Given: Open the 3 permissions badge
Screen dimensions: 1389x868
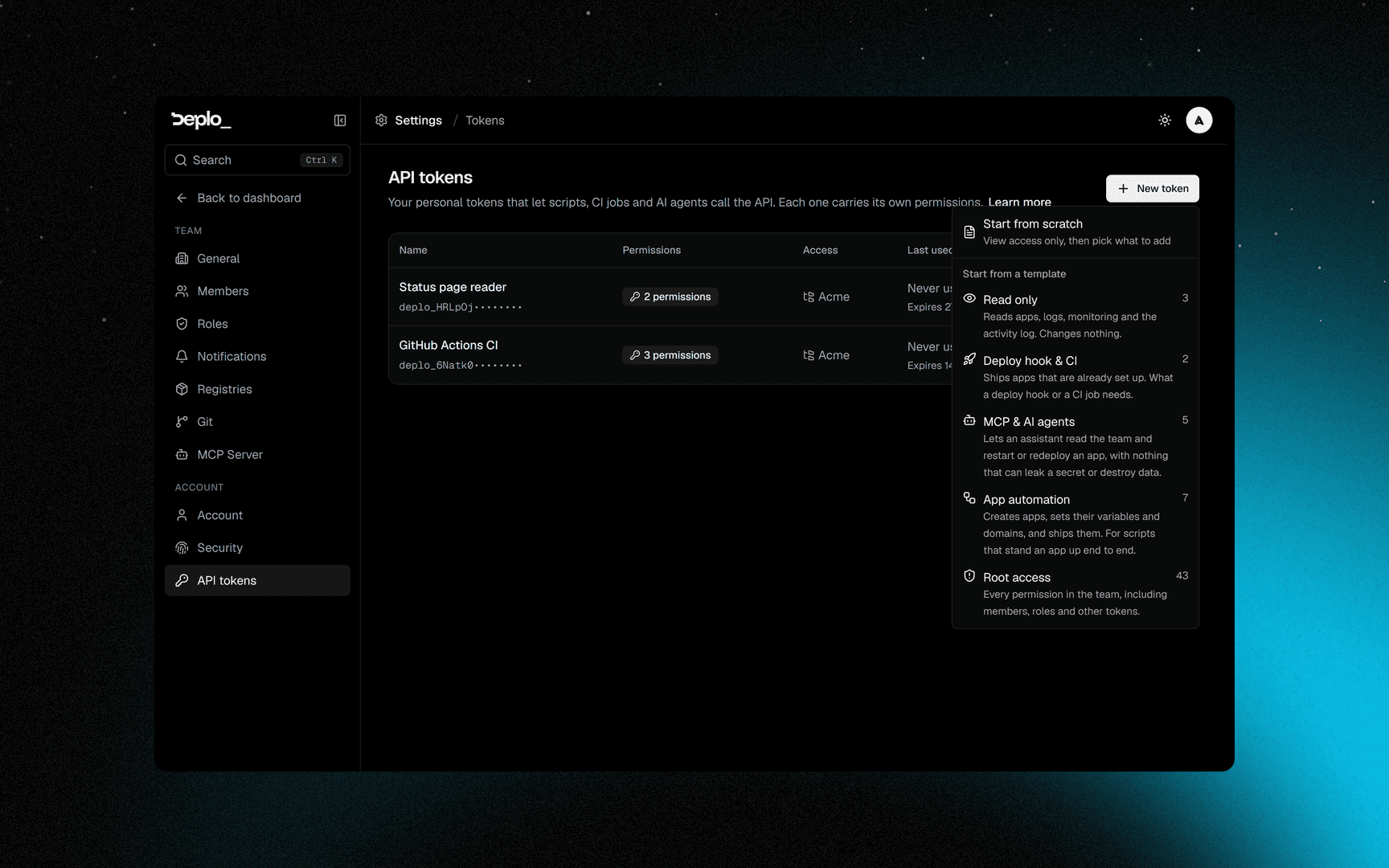Looking at the screenshot, I should 670,355.
